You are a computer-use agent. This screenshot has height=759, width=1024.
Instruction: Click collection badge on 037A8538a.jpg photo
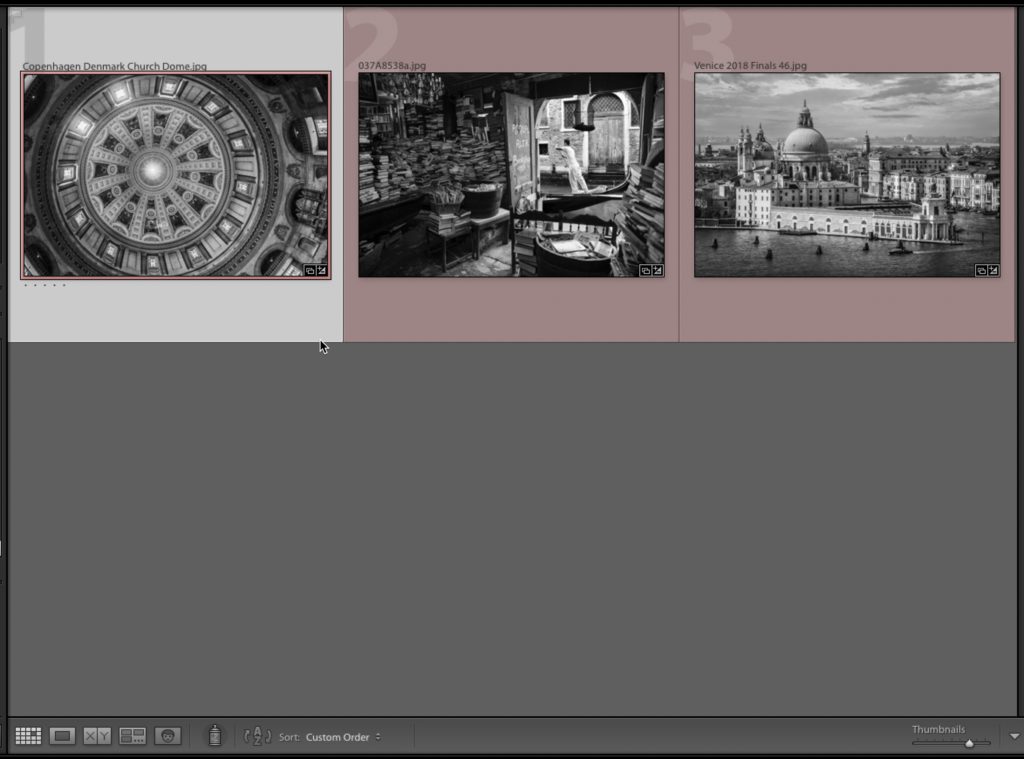tap(645, 270)
